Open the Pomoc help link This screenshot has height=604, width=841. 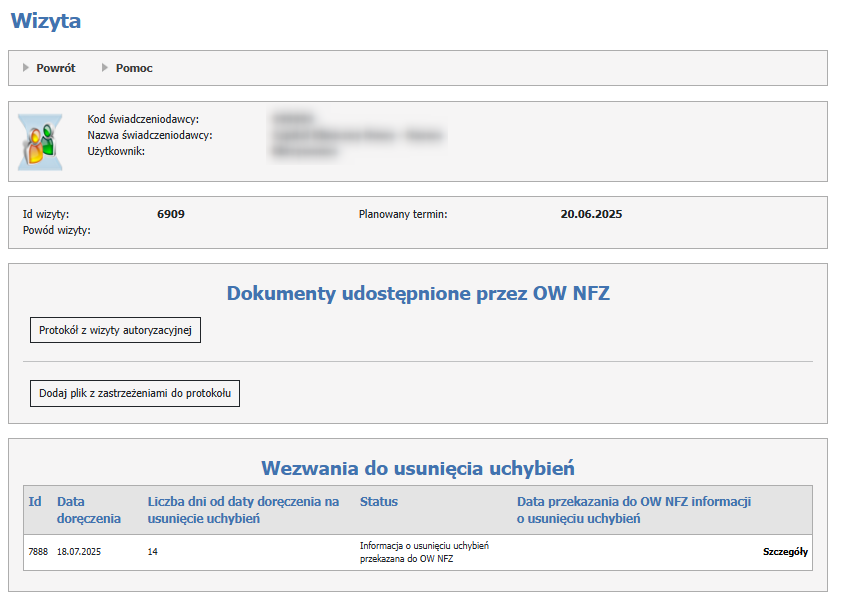coord(134,68)
